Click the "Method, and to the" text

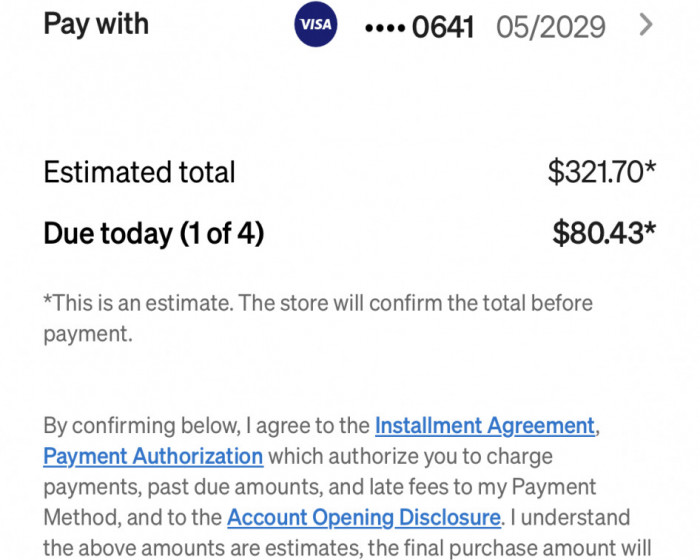(133, 518)
